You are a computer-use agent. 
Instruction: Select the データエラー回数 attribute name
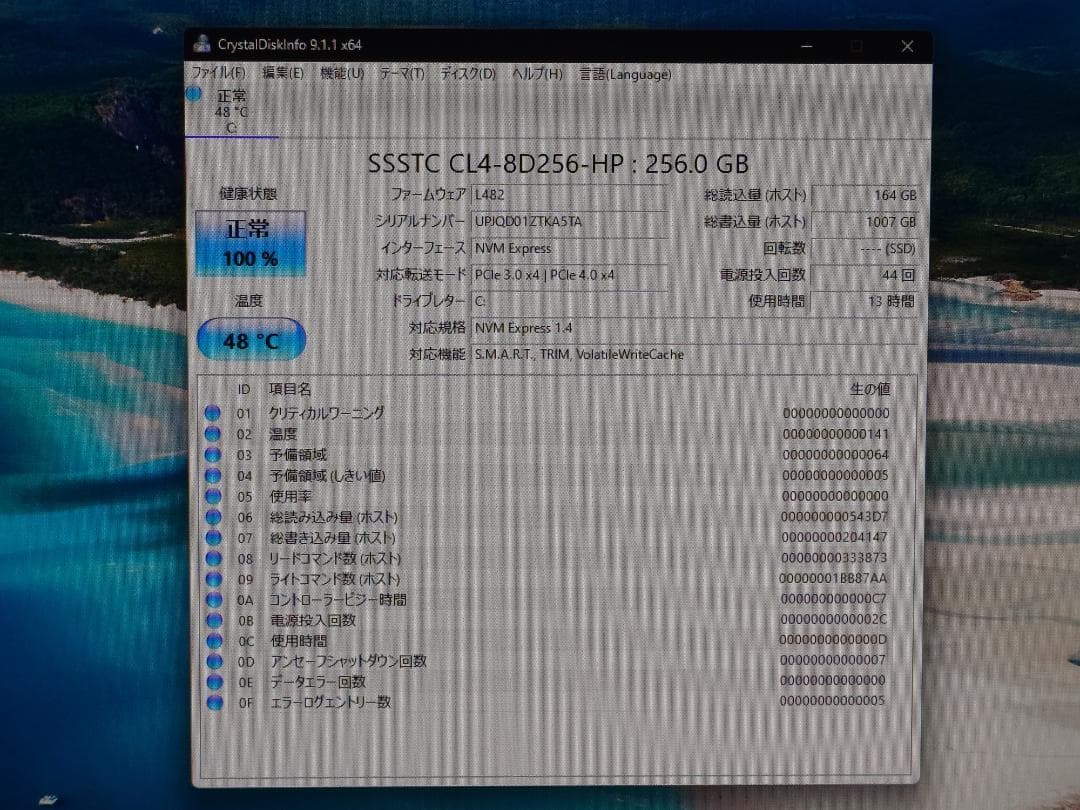tap(318, 682)
